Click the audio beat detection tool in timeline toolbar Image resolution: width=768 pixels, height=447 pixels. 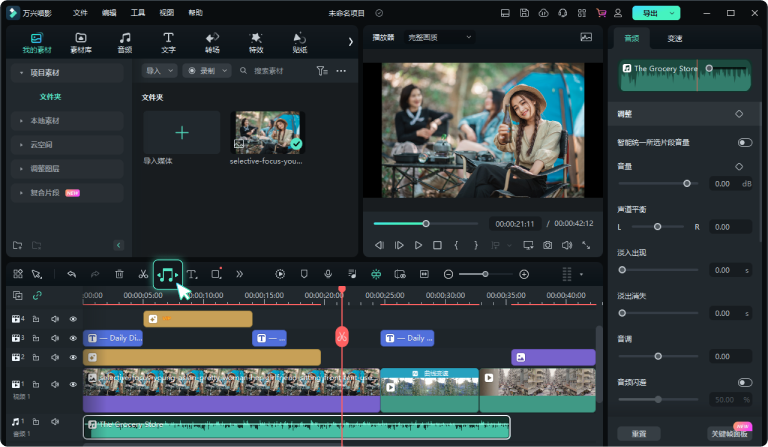pos(168,274)
